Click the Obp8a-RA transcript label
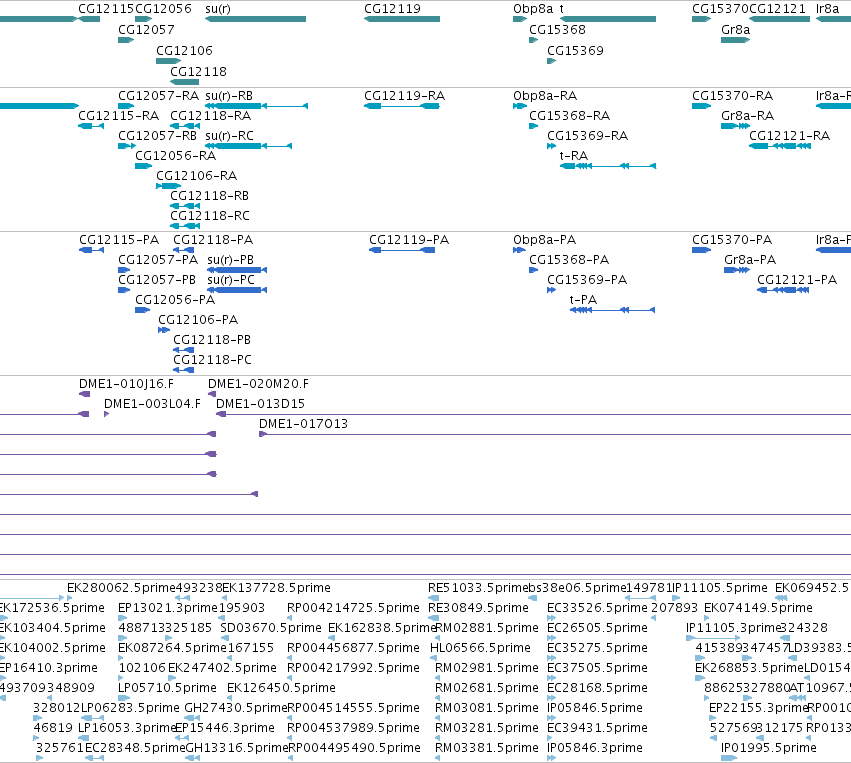 [x=545, y=96]
